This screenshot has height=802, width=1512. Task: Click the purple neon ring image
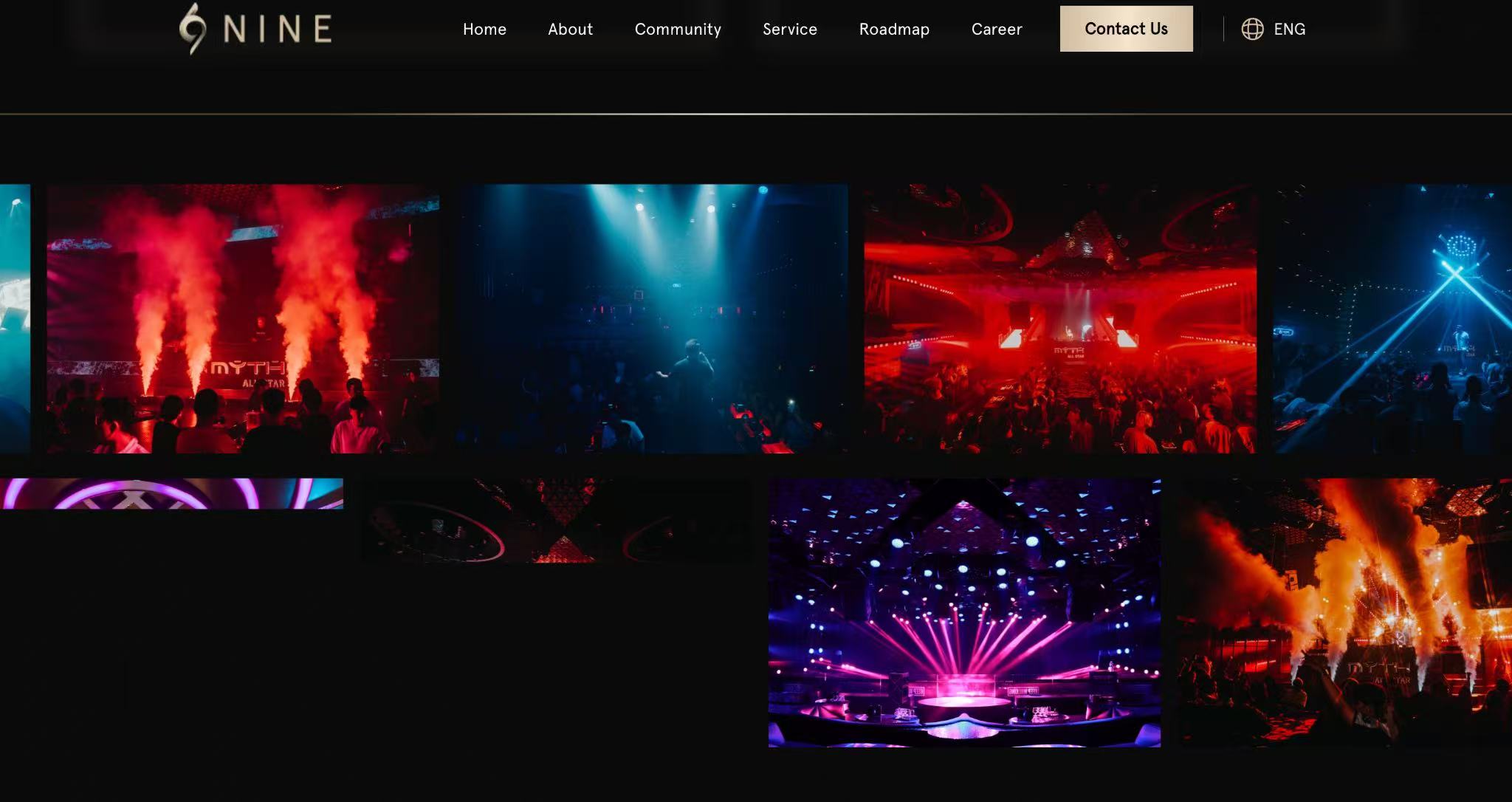click(171, 493)
